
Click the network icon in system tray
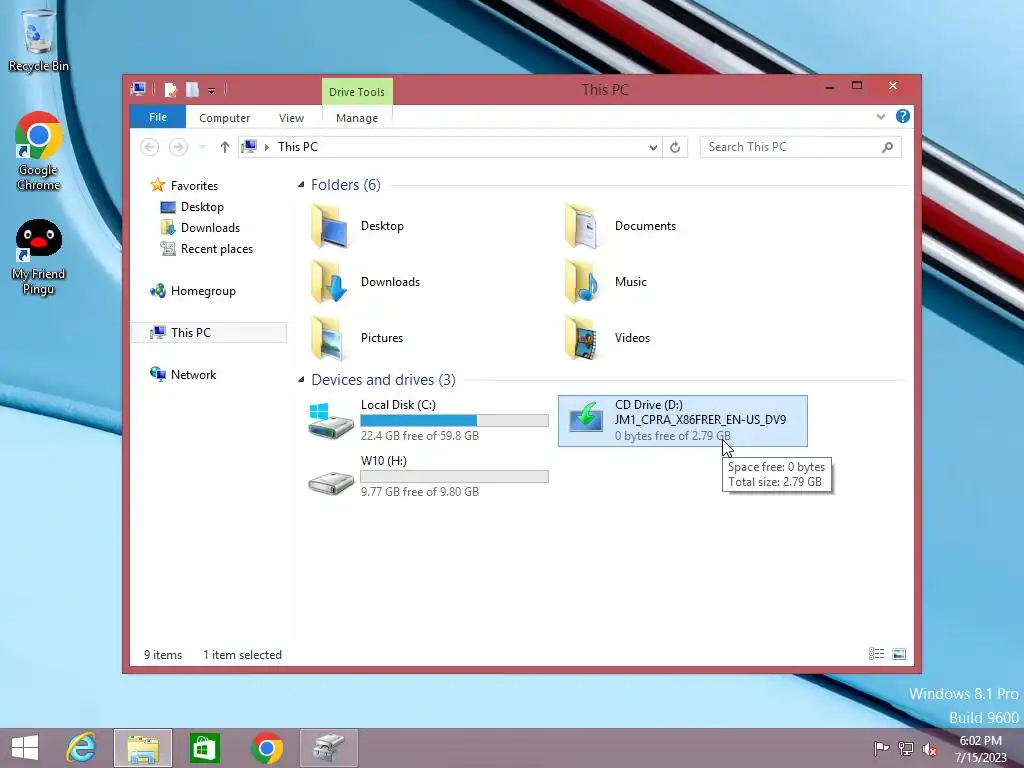[x=906, y=748]
